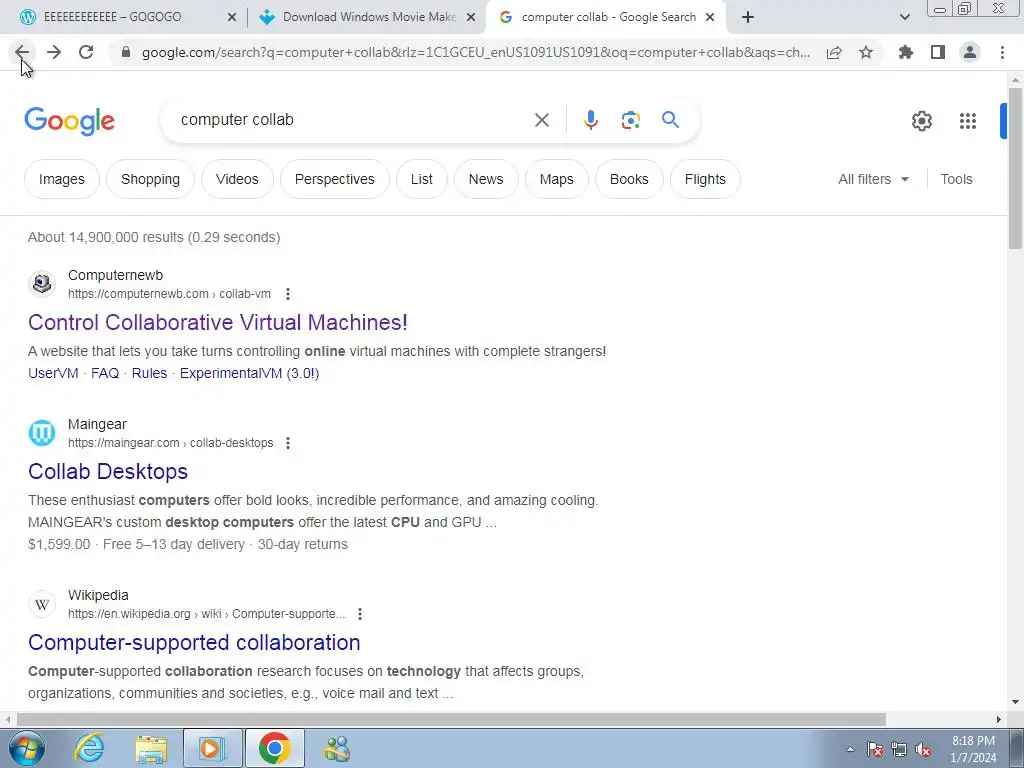
Task: Share this page using the share icon
Action: point(834,52)
